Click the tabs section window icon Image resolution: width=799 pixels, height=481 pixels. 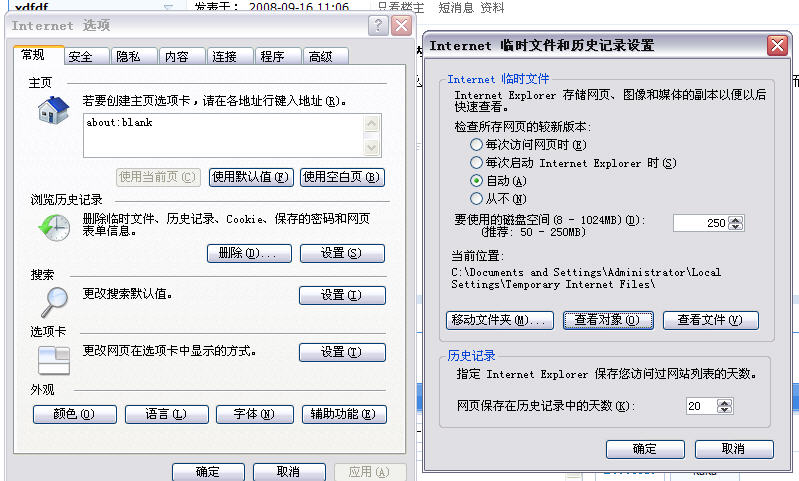pos(54,360)
